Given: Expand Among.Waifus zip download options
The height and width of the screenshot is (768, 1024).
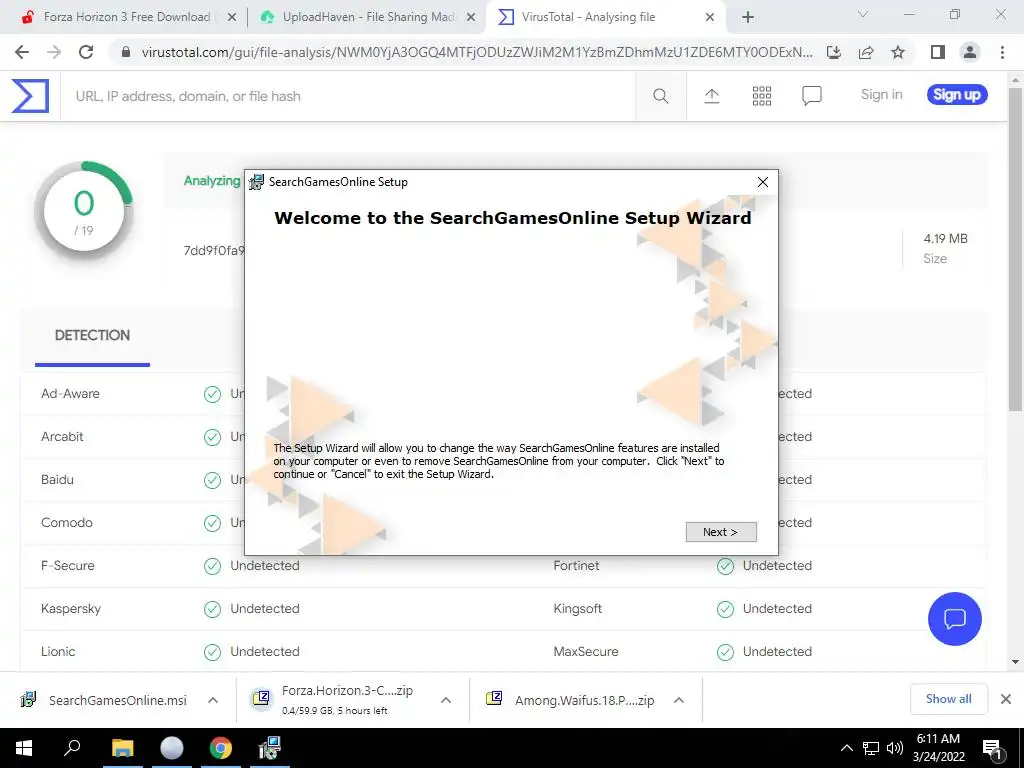Looking at the screenshot, I should [x=679, y=700].
